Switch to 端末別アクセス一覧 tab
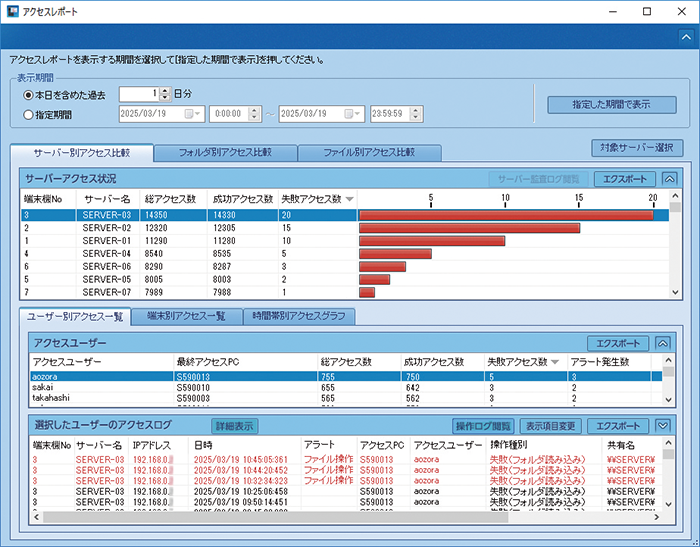 click(x=187, y=317)
